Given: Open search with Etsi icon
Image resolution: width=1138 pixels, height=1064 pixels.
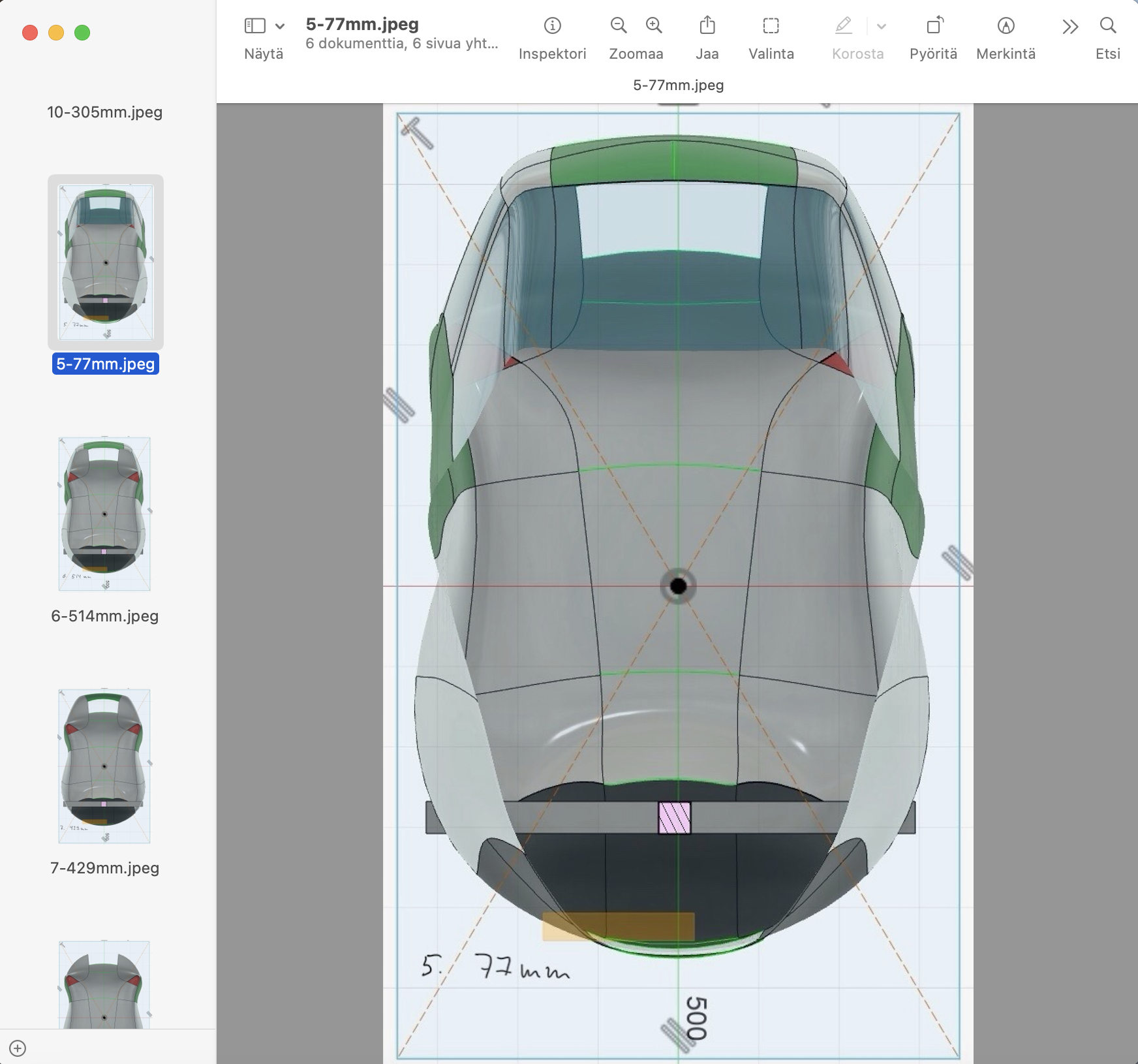Looking at the screenshot, I should (x=1107, y=26).
